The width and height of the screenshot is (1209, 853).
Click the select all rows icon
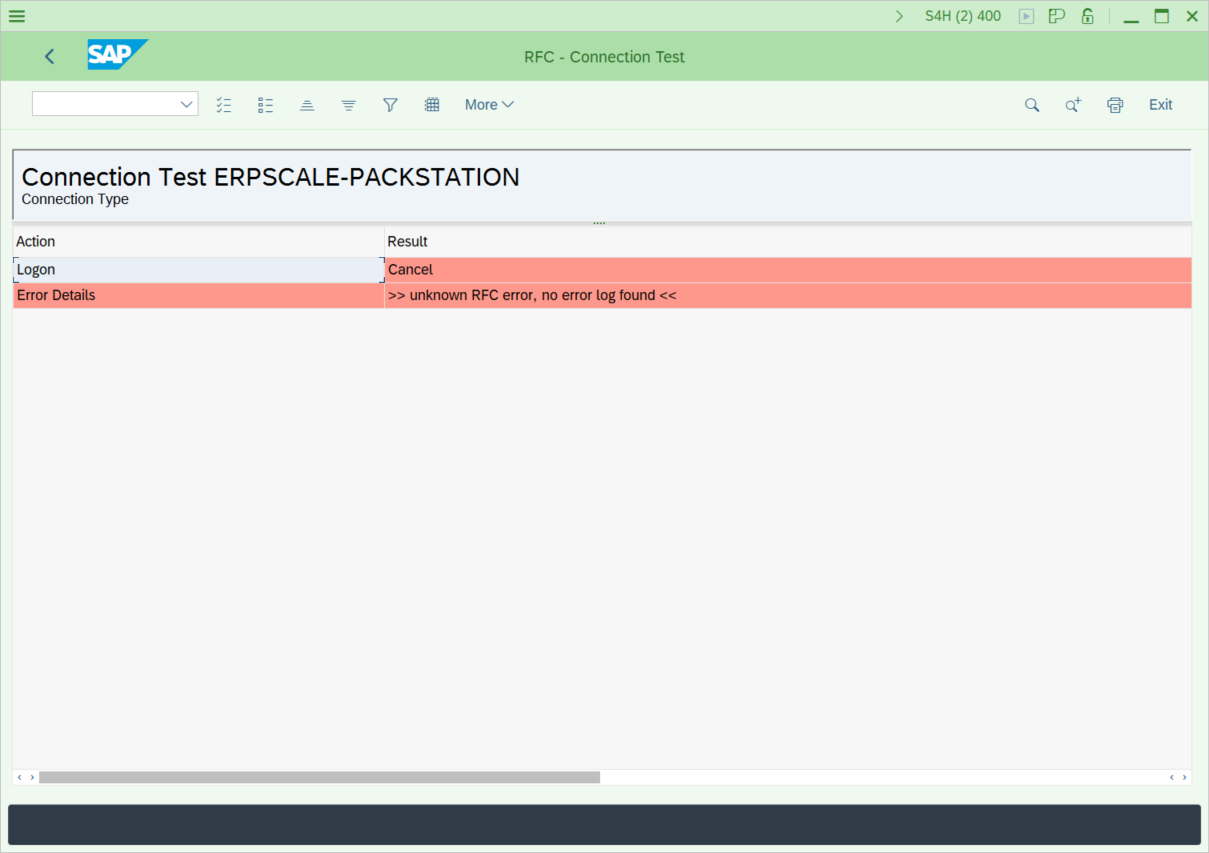pyautogui.click(x=224, y=105)
